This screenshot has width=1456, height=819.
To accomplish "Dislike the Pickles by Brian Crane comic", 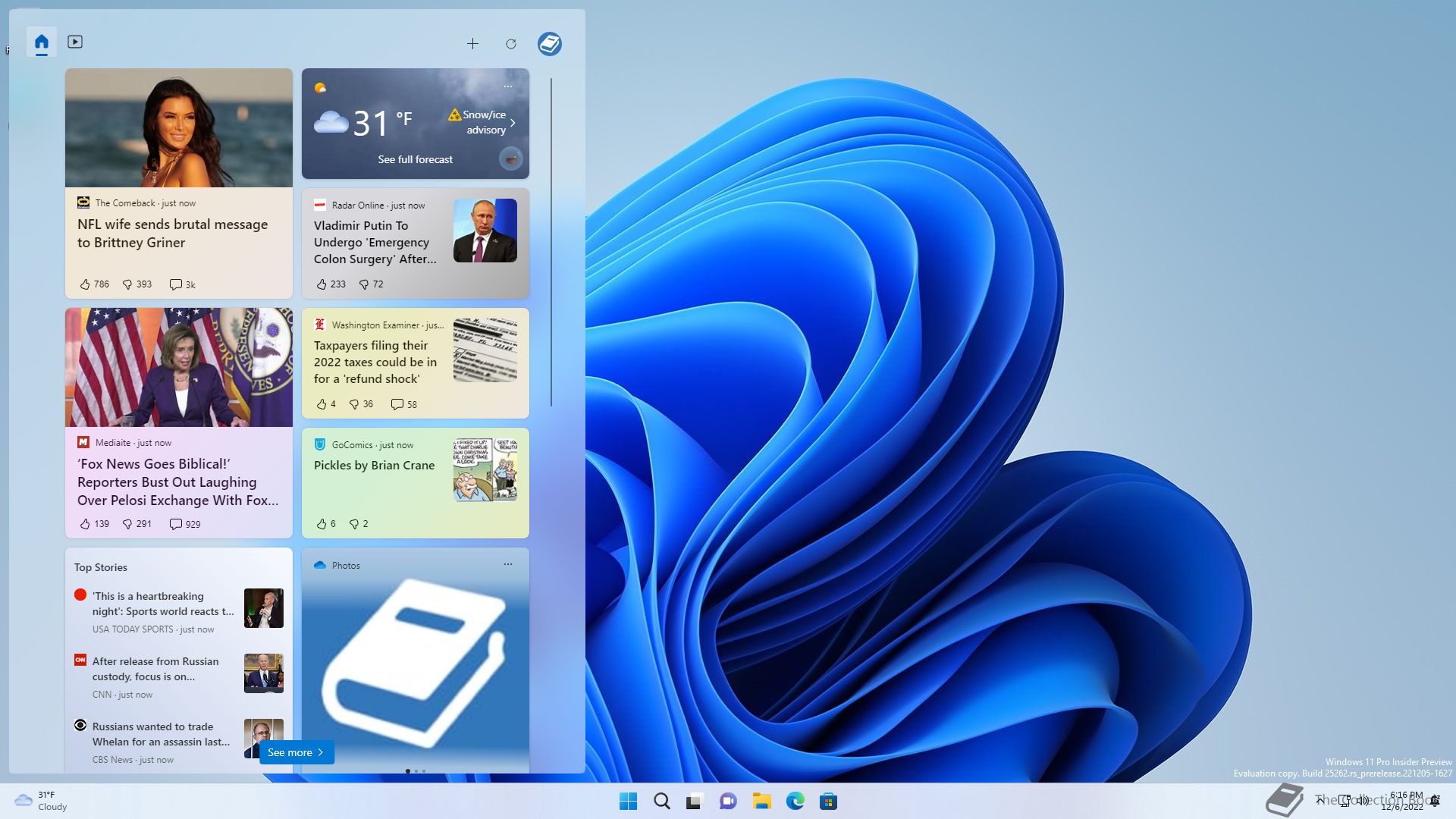I will tap(359, 524).
